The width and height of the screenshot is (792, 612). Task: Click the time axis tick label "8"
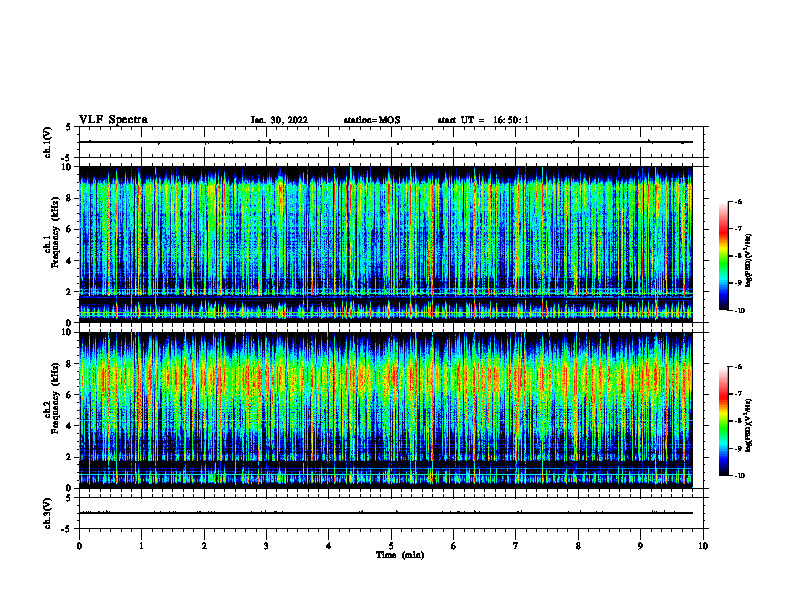pyautogui.click(x=578, y=546)
